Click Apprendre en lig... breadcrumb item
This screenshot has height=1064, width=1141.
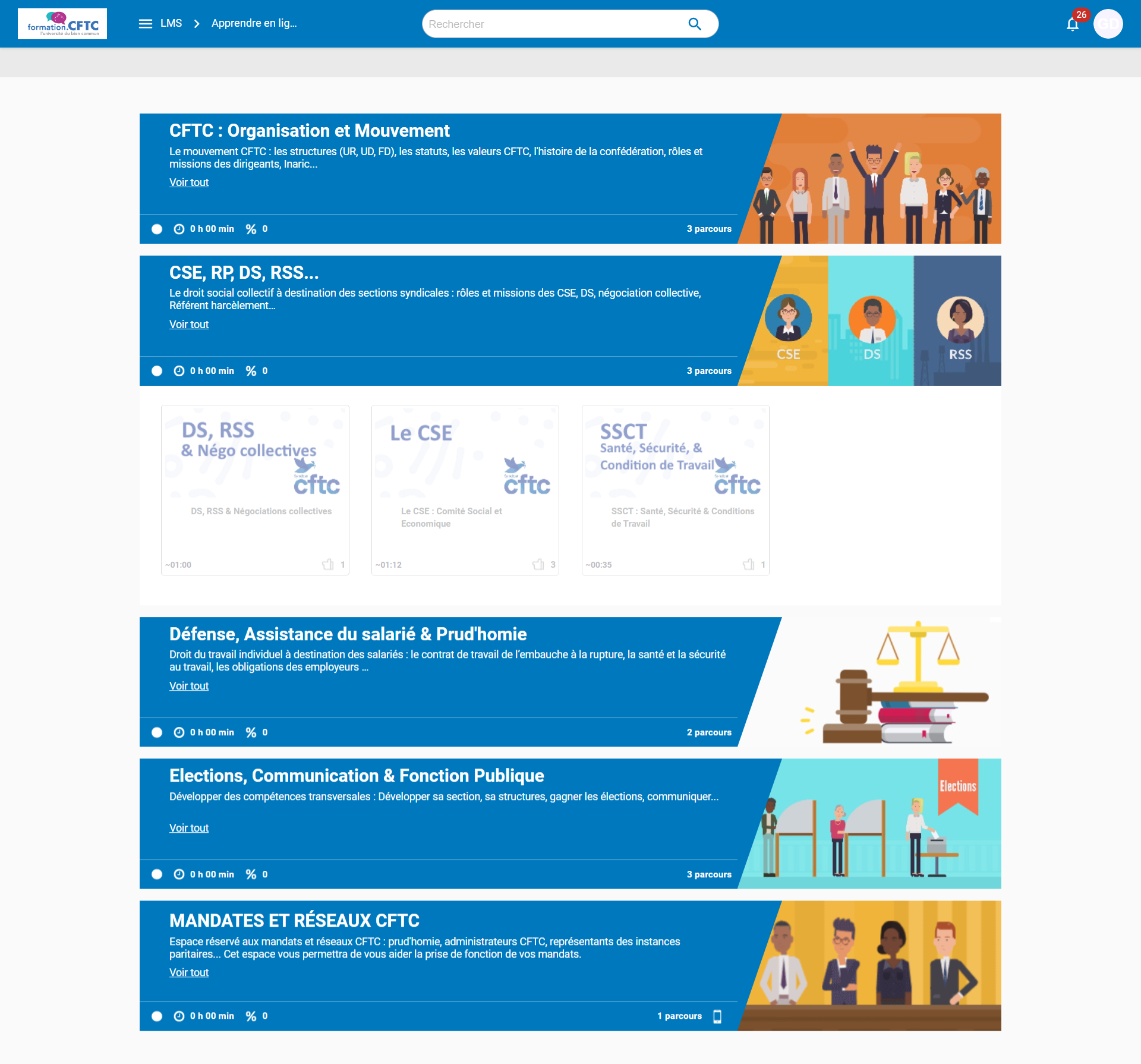[254, 23]
